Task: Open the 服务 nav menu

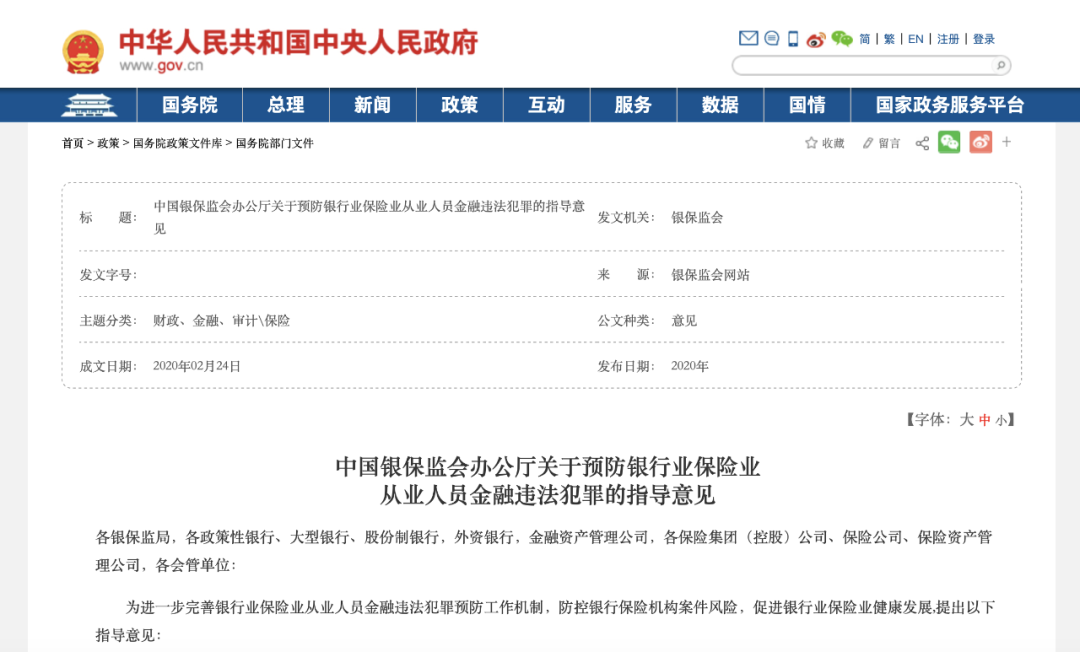Action: click(x=633, y=105)
